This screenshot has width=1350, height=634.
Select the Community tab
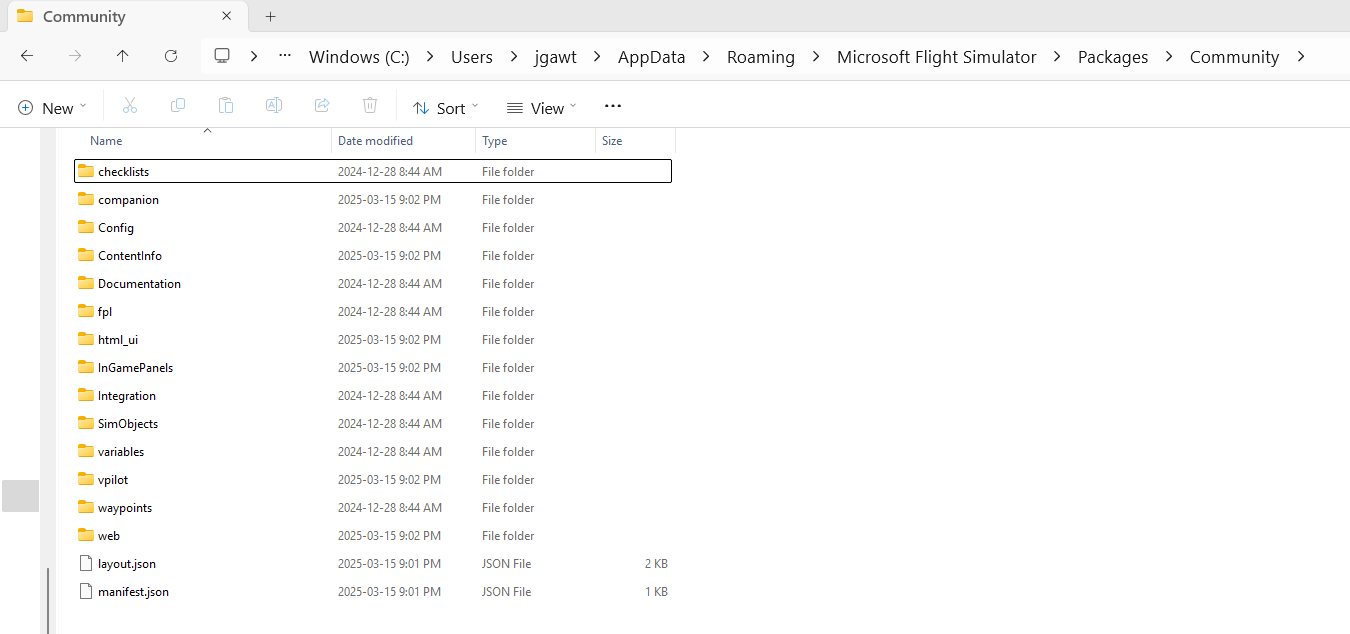coord(85,16)
